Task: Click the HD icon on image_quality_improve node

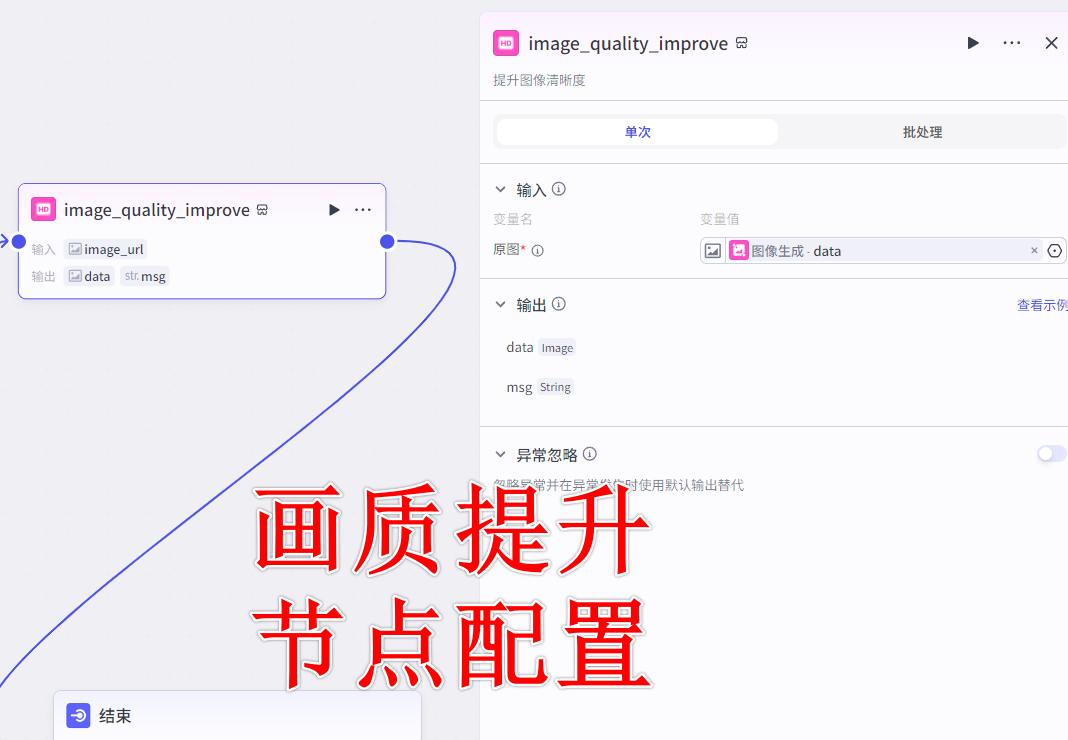Action: click(42, 209)
